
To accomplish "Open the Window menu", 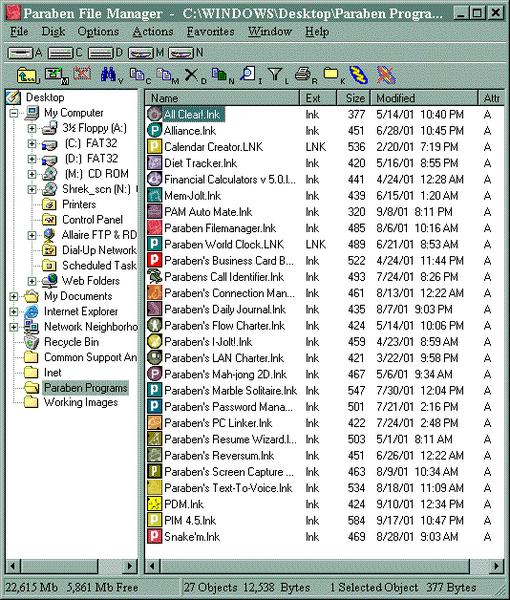I will pyautogui.click(x=270, y=31).
